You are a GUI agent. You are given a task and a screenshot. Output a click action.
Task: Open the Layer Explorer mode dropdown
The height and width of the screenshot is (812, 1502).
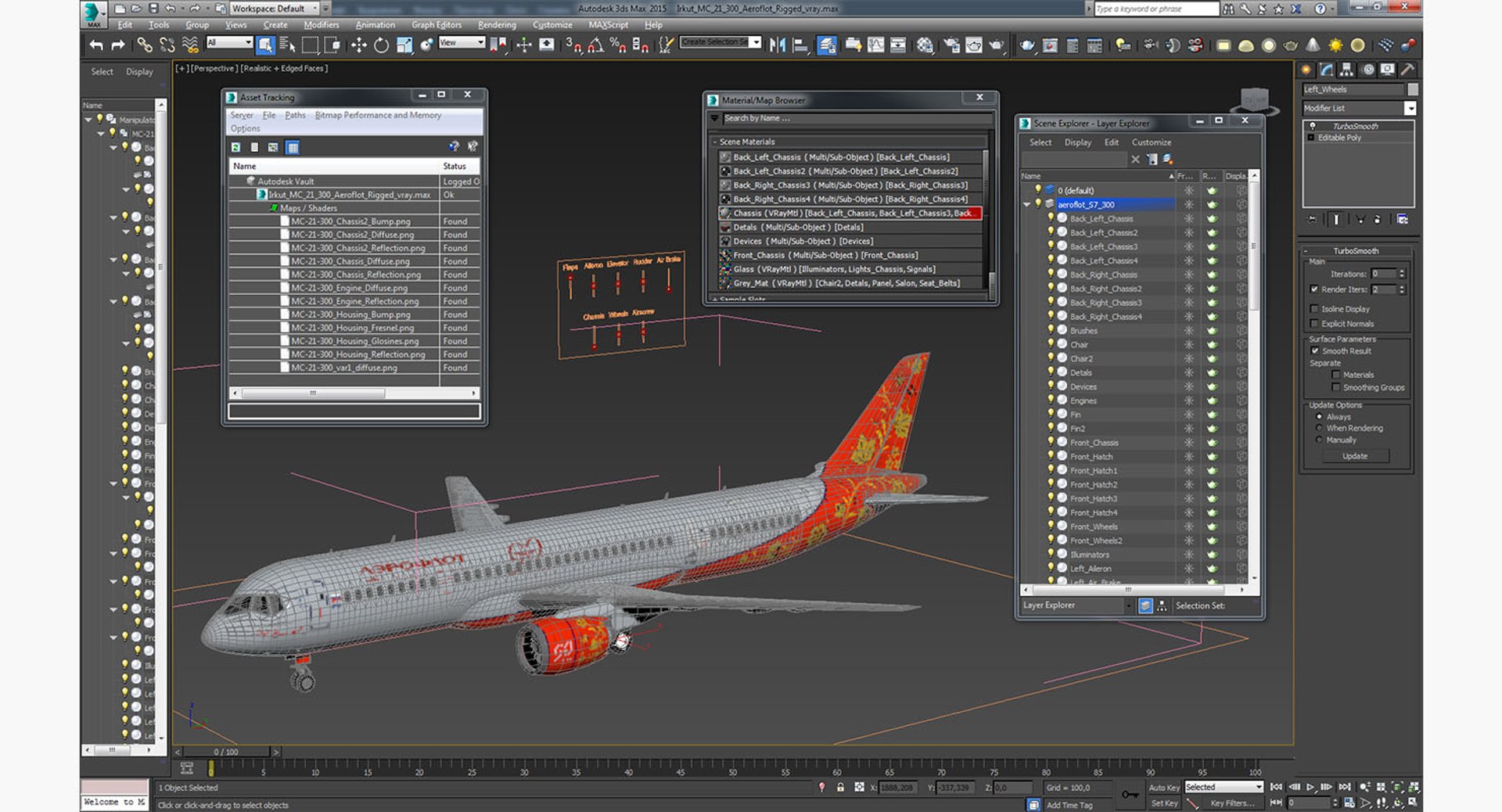[x=1129, y=605]
